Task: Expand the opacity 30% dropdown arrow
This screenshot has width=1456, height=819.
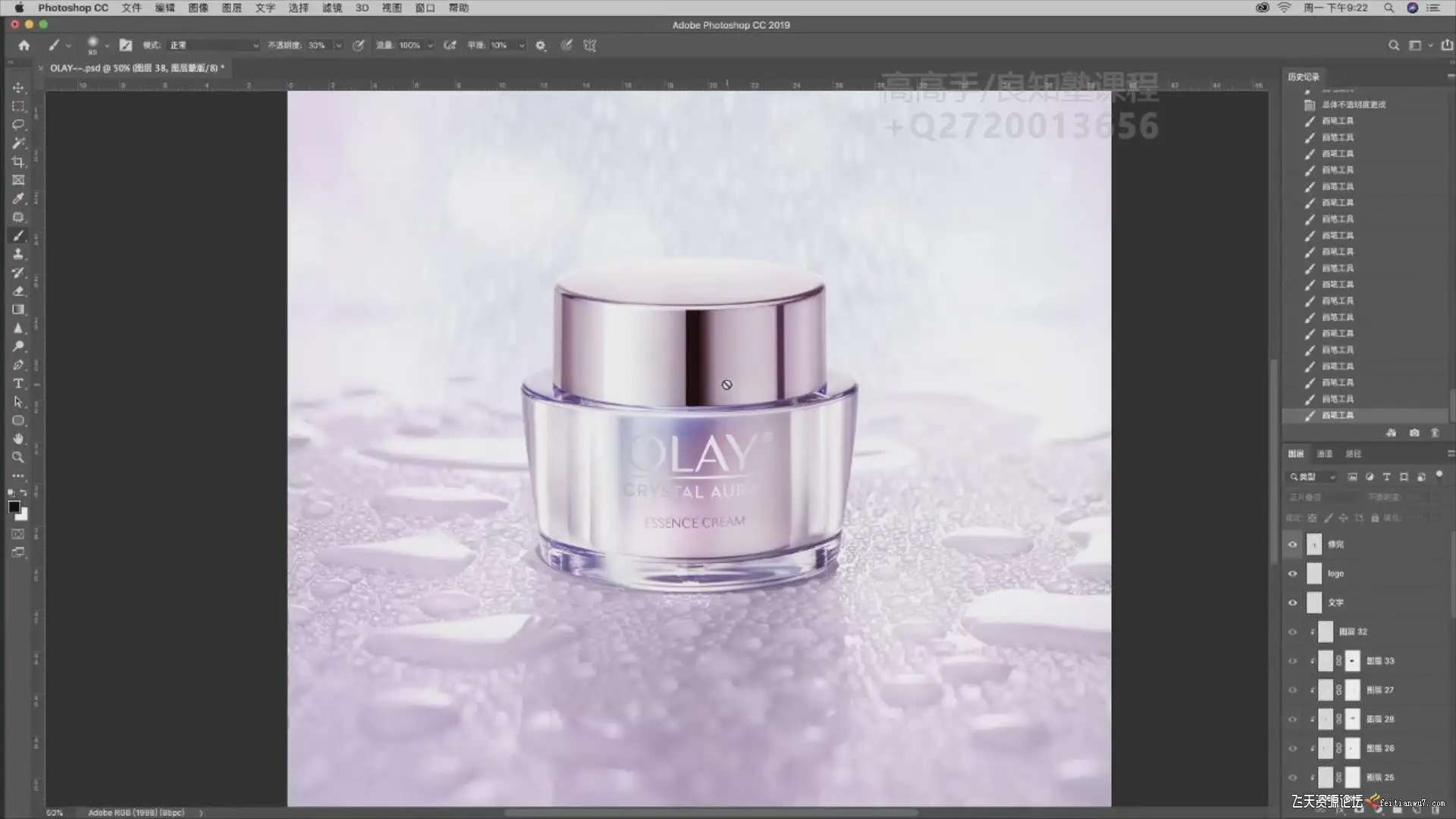Action: coord(338,45)
